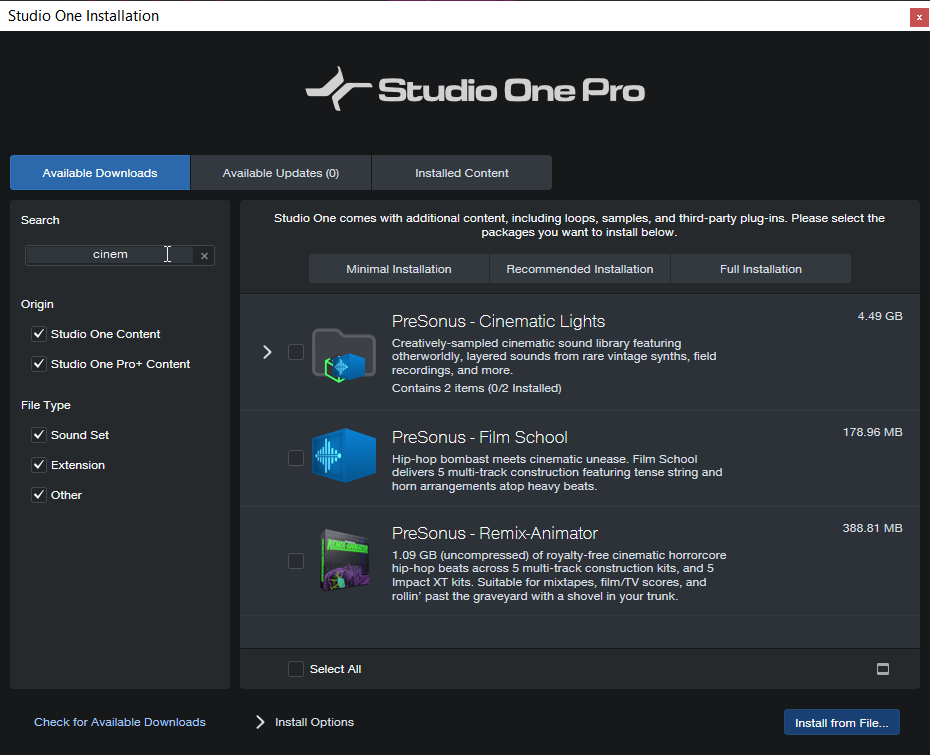Toggle the Studio One Pro+ Content checkbox
The image size is (930, 755).
(39, 364)
